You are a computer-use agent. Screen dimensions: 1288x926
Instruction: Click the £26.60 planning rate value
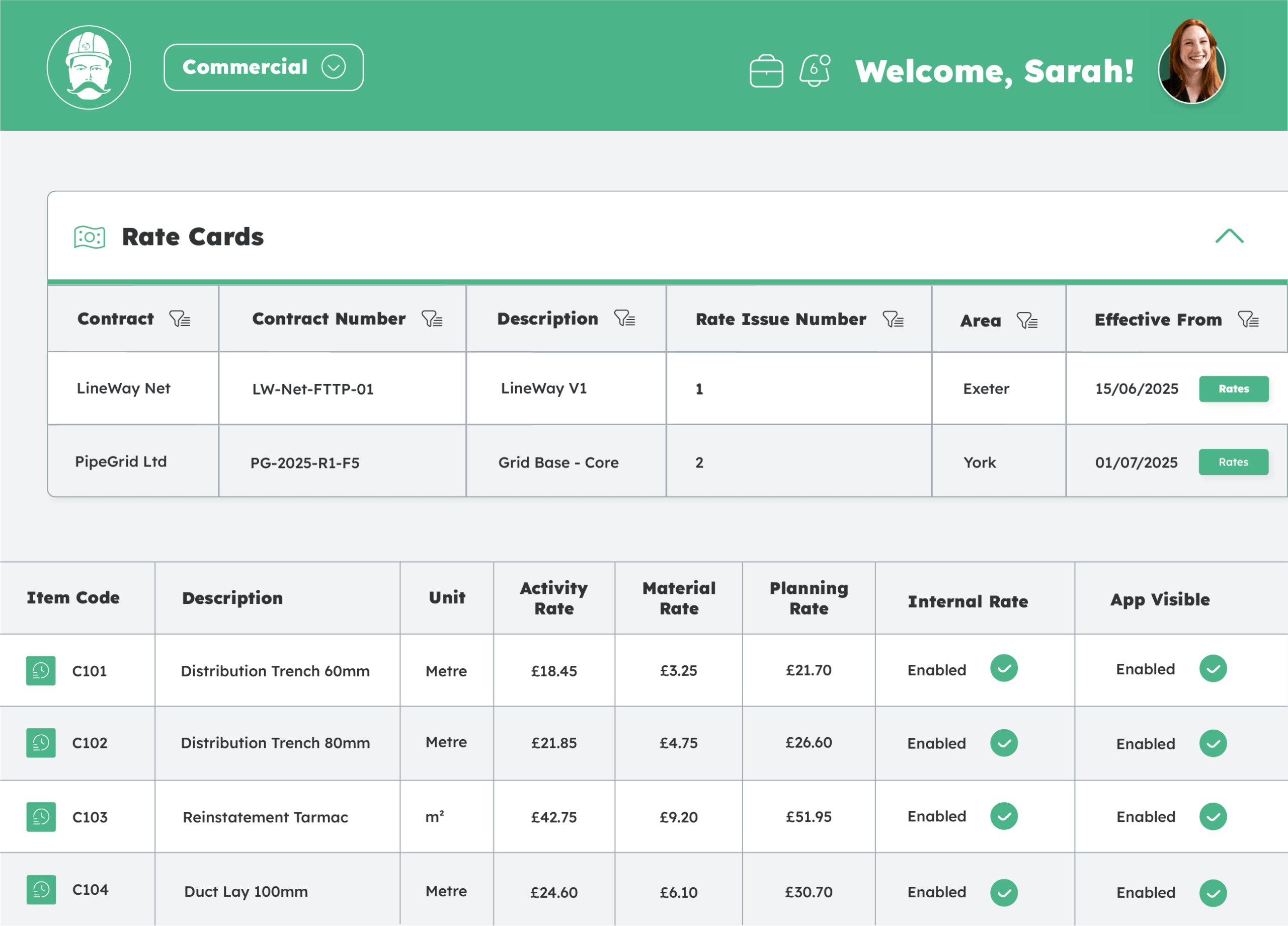[x=809, y=742]
